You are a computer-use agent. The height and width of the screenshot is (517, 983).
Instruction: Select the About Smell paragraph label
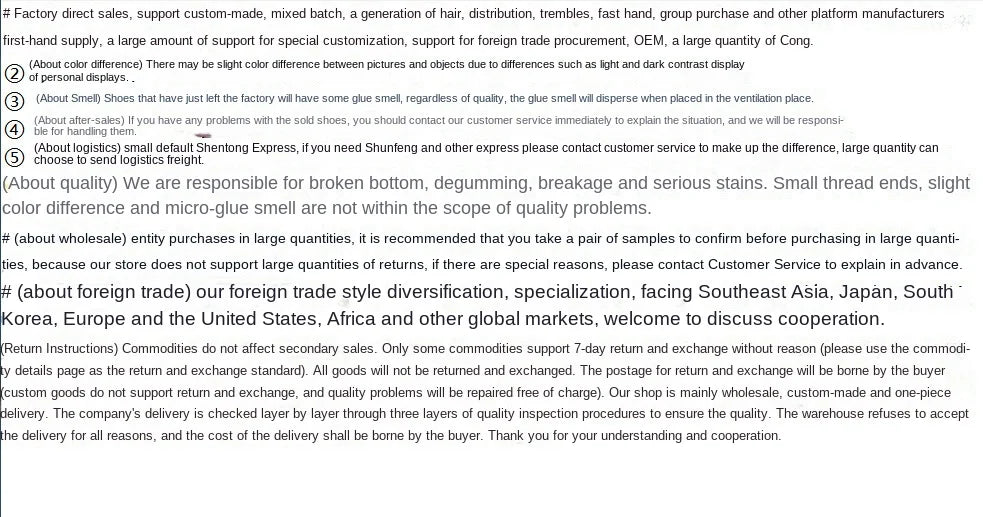(68, 98)
